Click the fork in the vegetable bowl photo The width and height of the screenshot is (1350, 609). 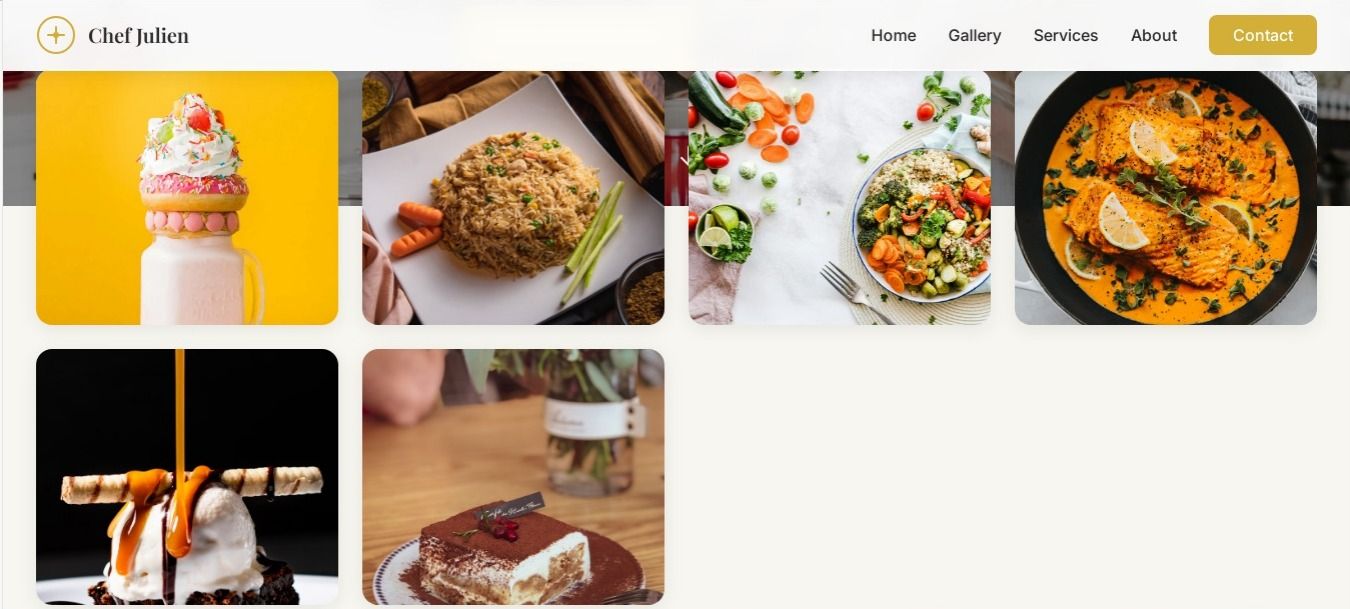click(855, 292)
